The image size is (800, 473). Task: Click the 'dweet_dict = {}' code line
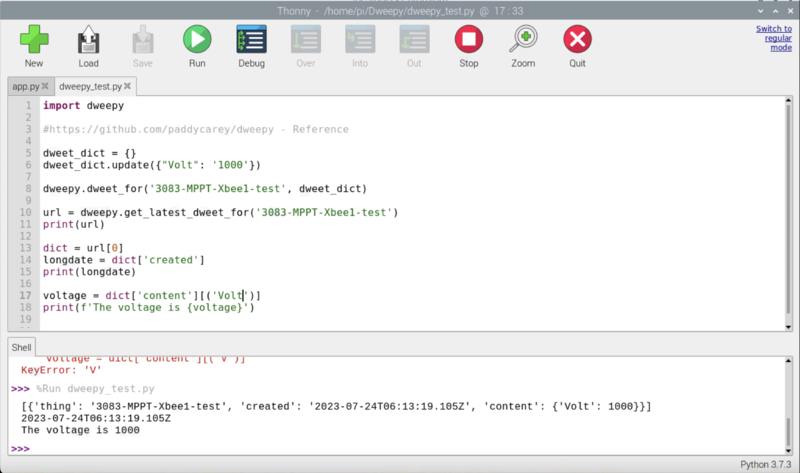[89, 153]
